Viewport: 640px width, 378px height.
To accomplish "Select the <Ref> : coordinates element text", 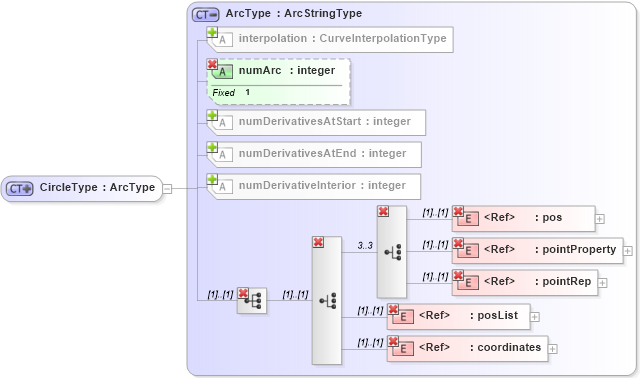I will pyautogui.click(x=480, y=347).
